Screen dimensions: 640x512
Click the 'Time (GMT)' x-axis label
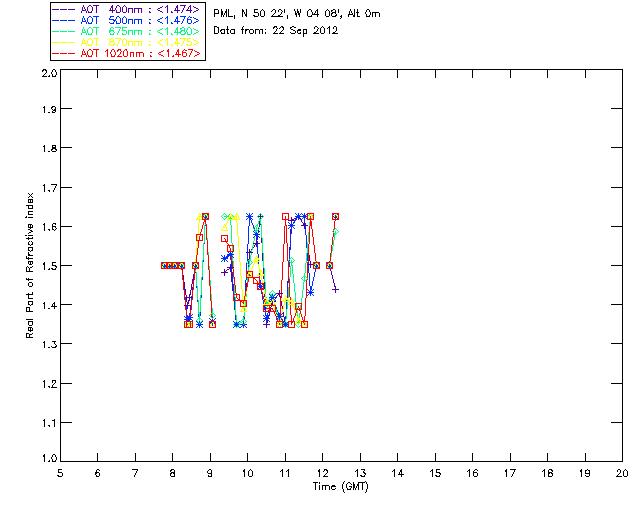tap(340, 486)
